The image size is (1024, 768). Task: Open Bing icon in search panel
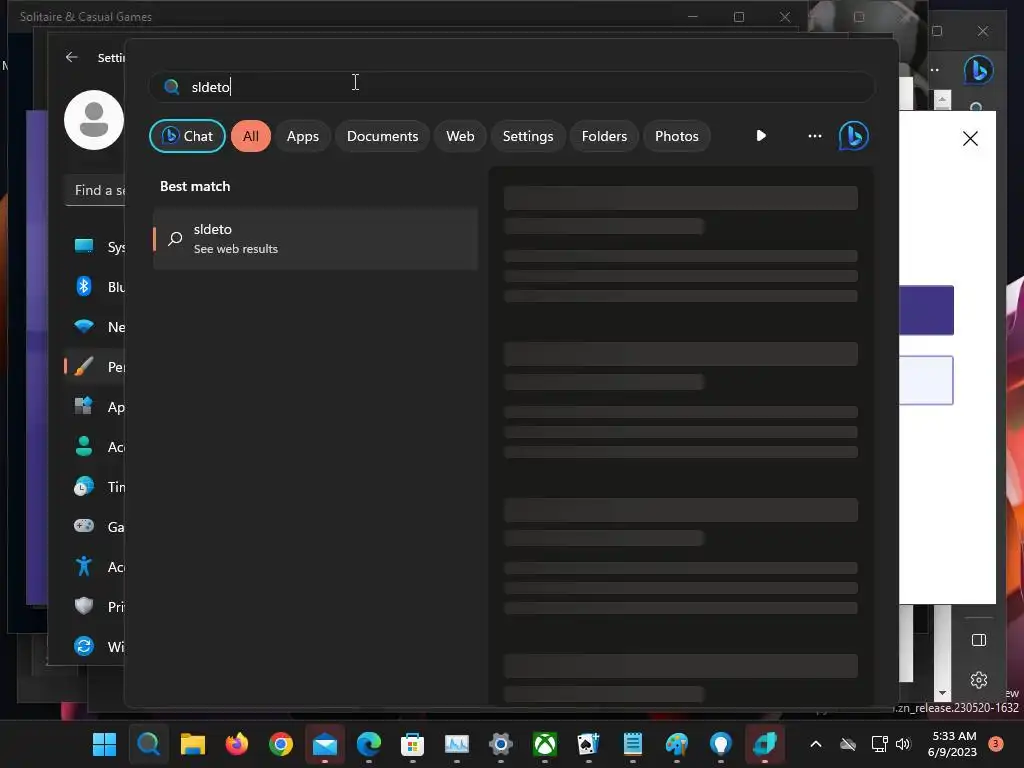click(x=854, y=136)
